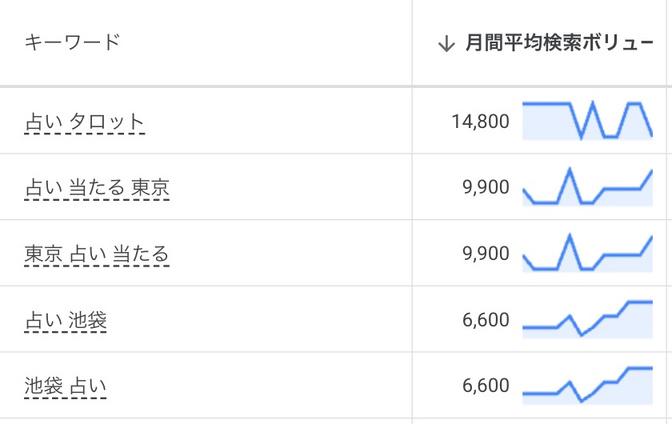Click 9,900 volume in 占い 当たる 東京 row
Image resolution: width=672 pixels, height=424 pixels.
tap(486, 188)
